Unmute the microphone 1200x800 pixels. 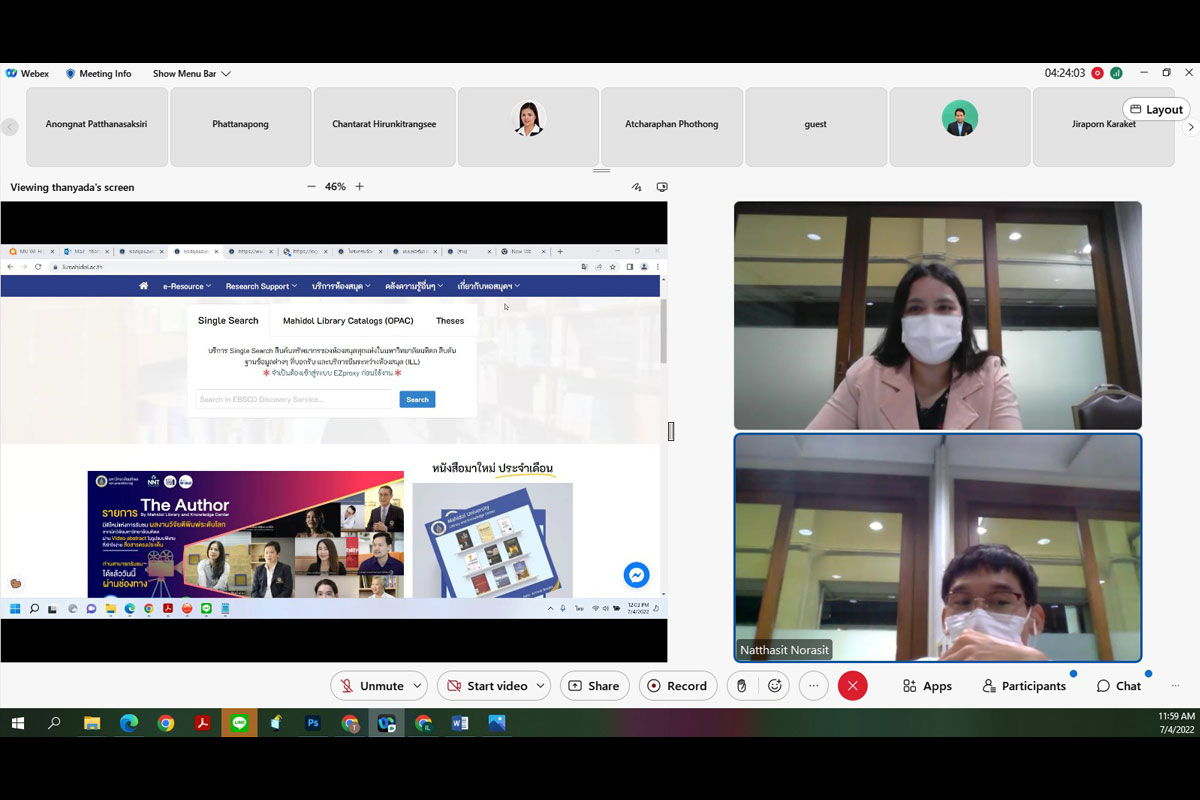(372, 686)
